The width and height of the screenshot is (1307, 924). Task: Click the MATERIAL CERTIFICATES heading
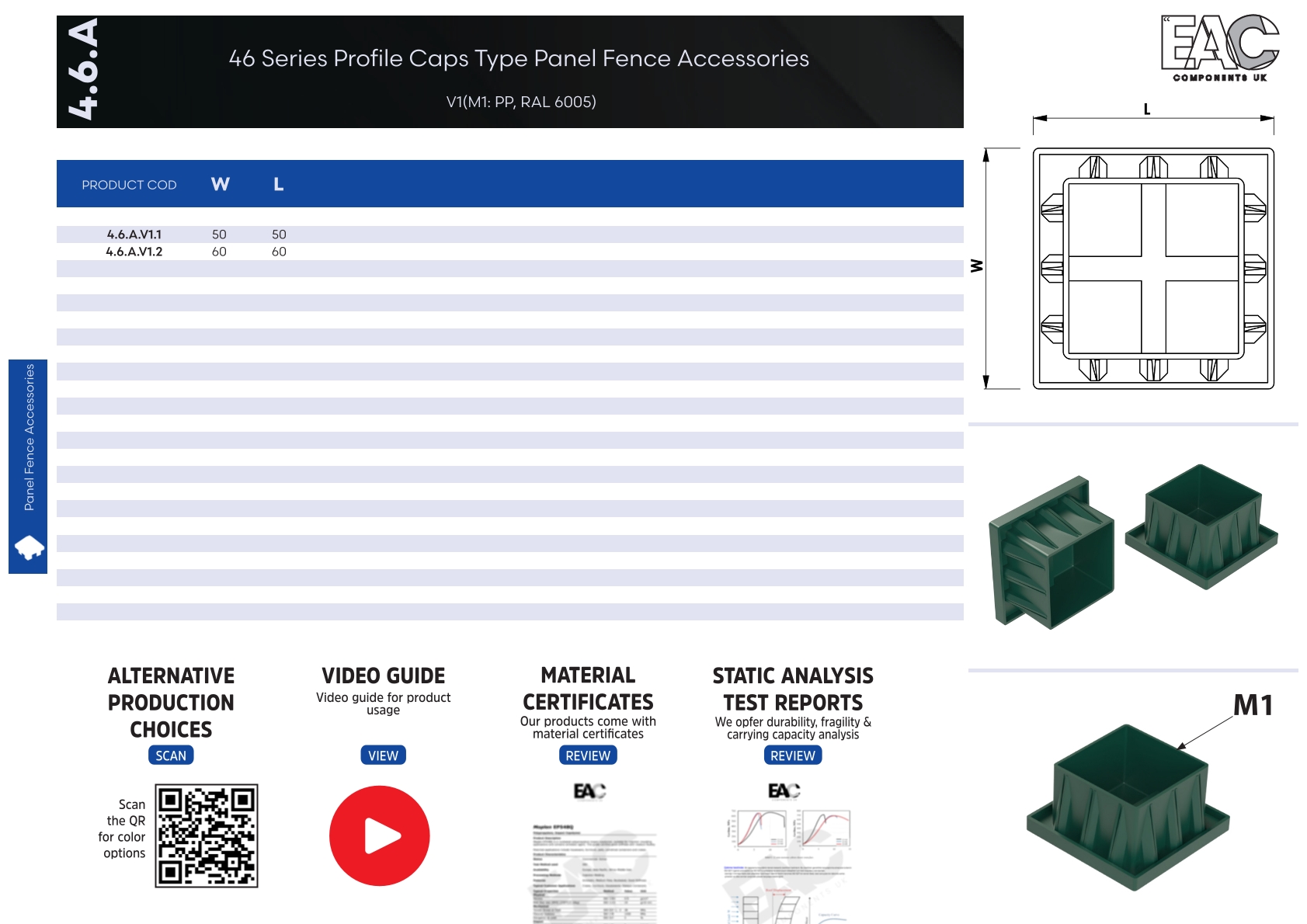pos(588,689)
